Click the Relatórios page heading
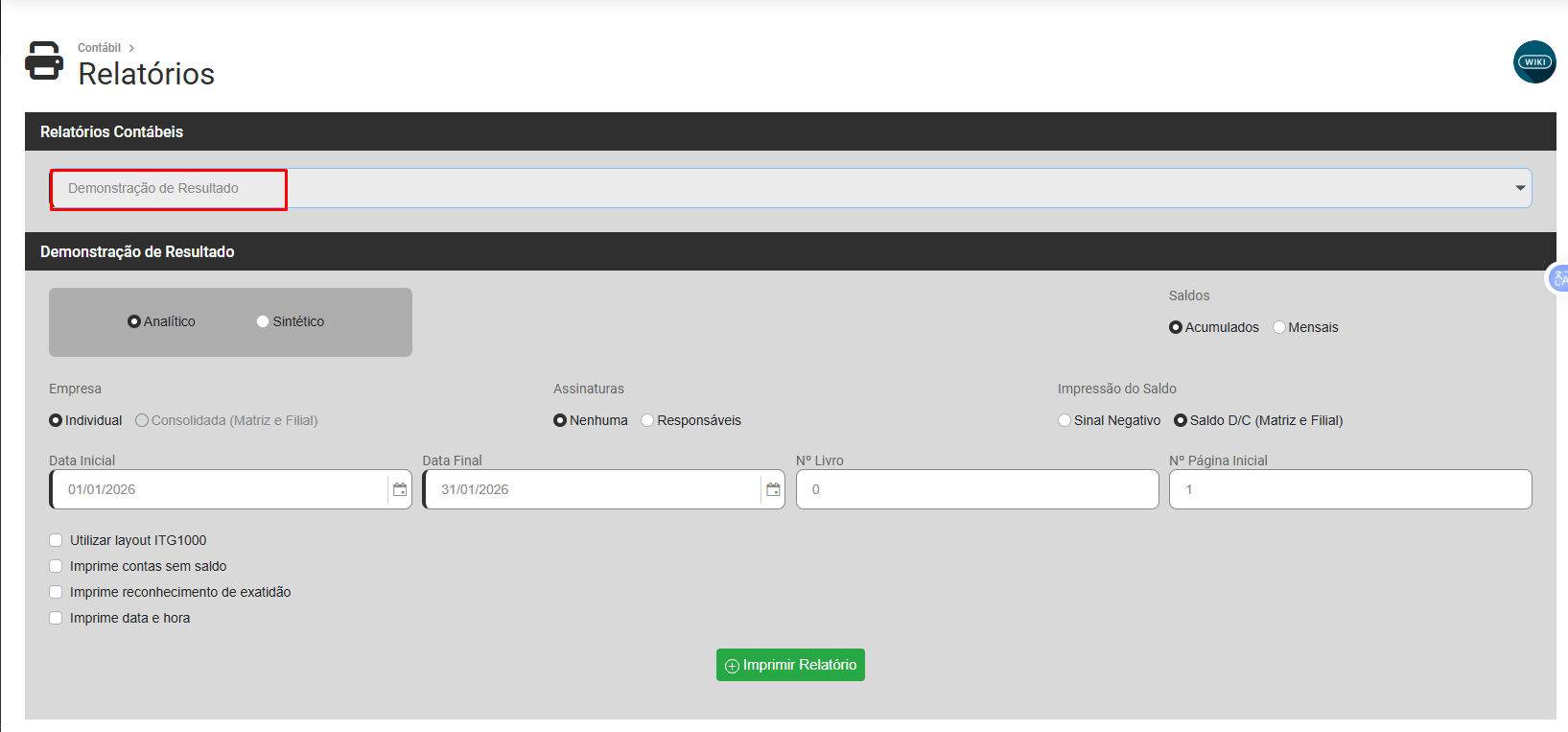Viewport: 1568px width, 732px height. click(x=146, y=74)
